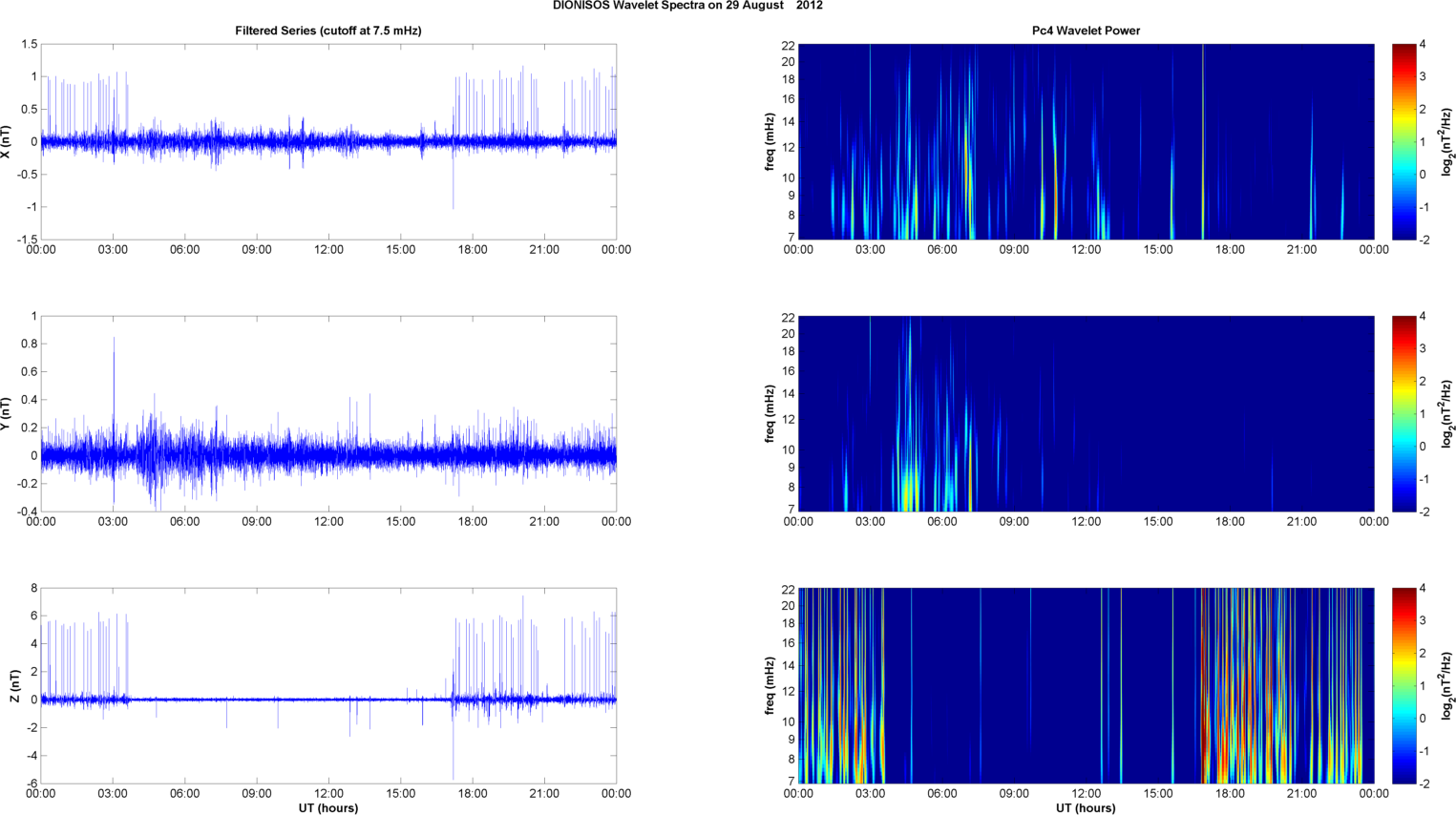Click inside the Z filtered time series plot
1456x815 pixels.
[x=328, y=685]
